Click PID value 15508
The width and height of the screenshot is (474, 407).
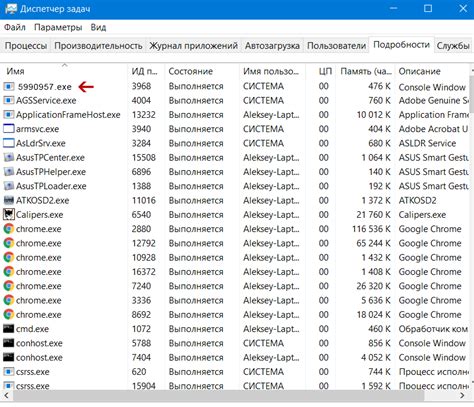144,157
